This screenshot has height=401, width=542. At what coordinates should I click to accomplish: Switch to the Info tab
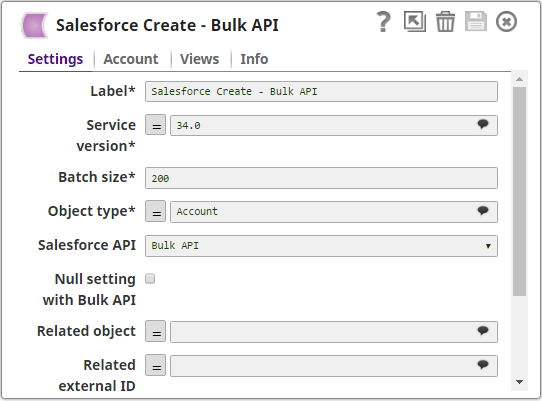point(254,59)
